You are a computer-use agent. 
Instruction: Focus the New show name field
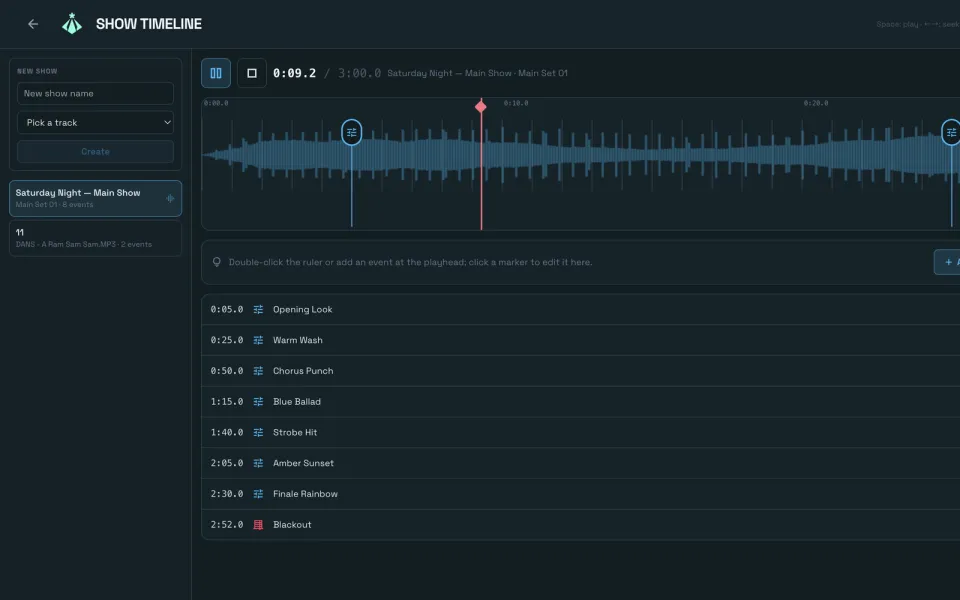click(x=96, y=94)
